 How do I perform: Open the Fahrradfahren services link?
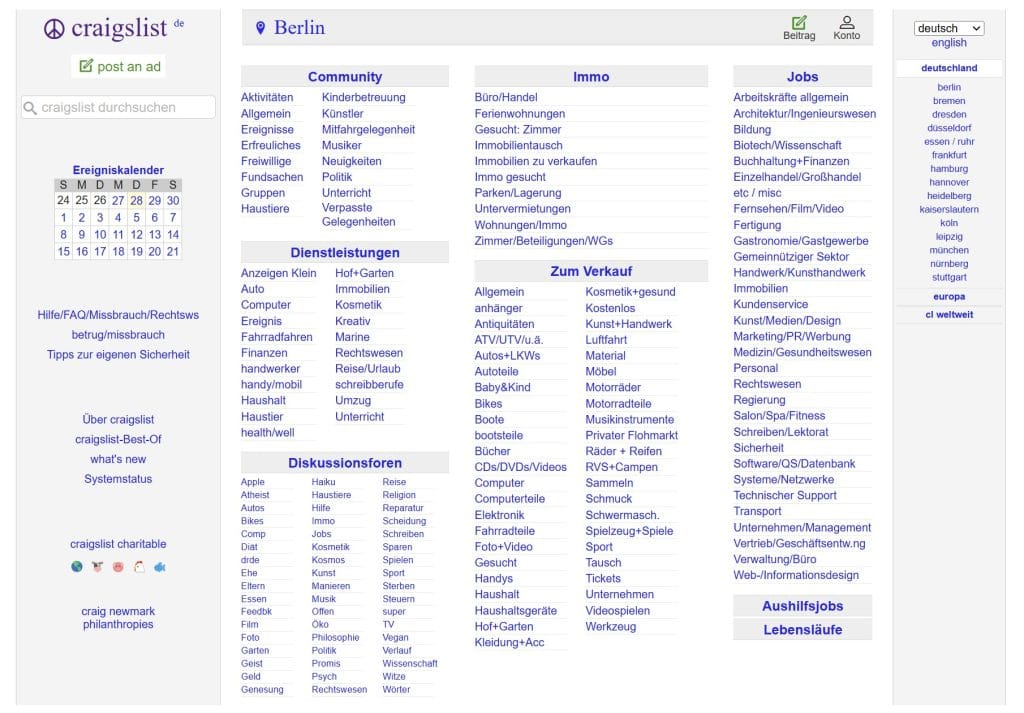tap(277, 337)
